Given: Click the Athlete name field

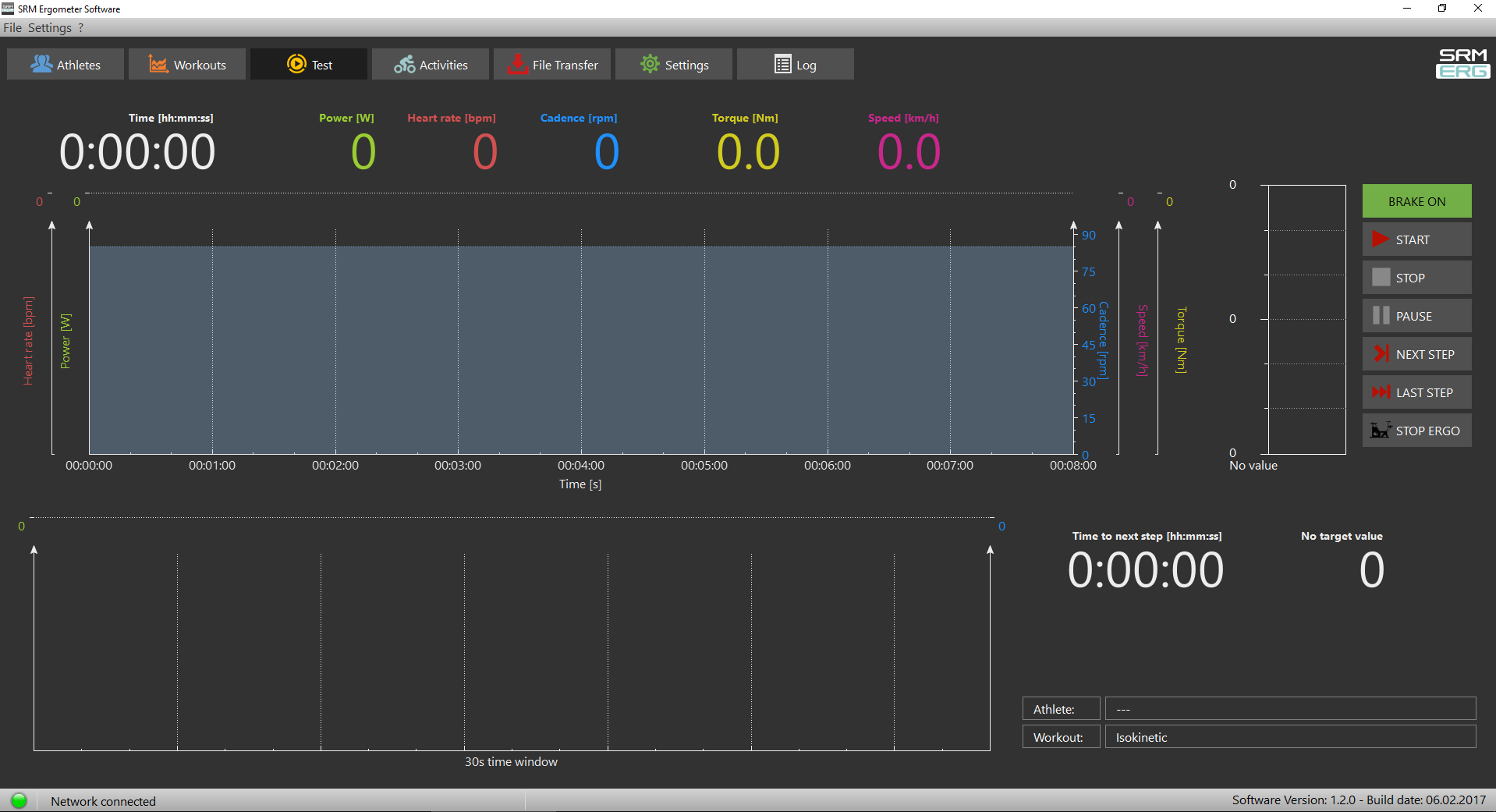Looking at the screenshot, I should pos(1290,708).
